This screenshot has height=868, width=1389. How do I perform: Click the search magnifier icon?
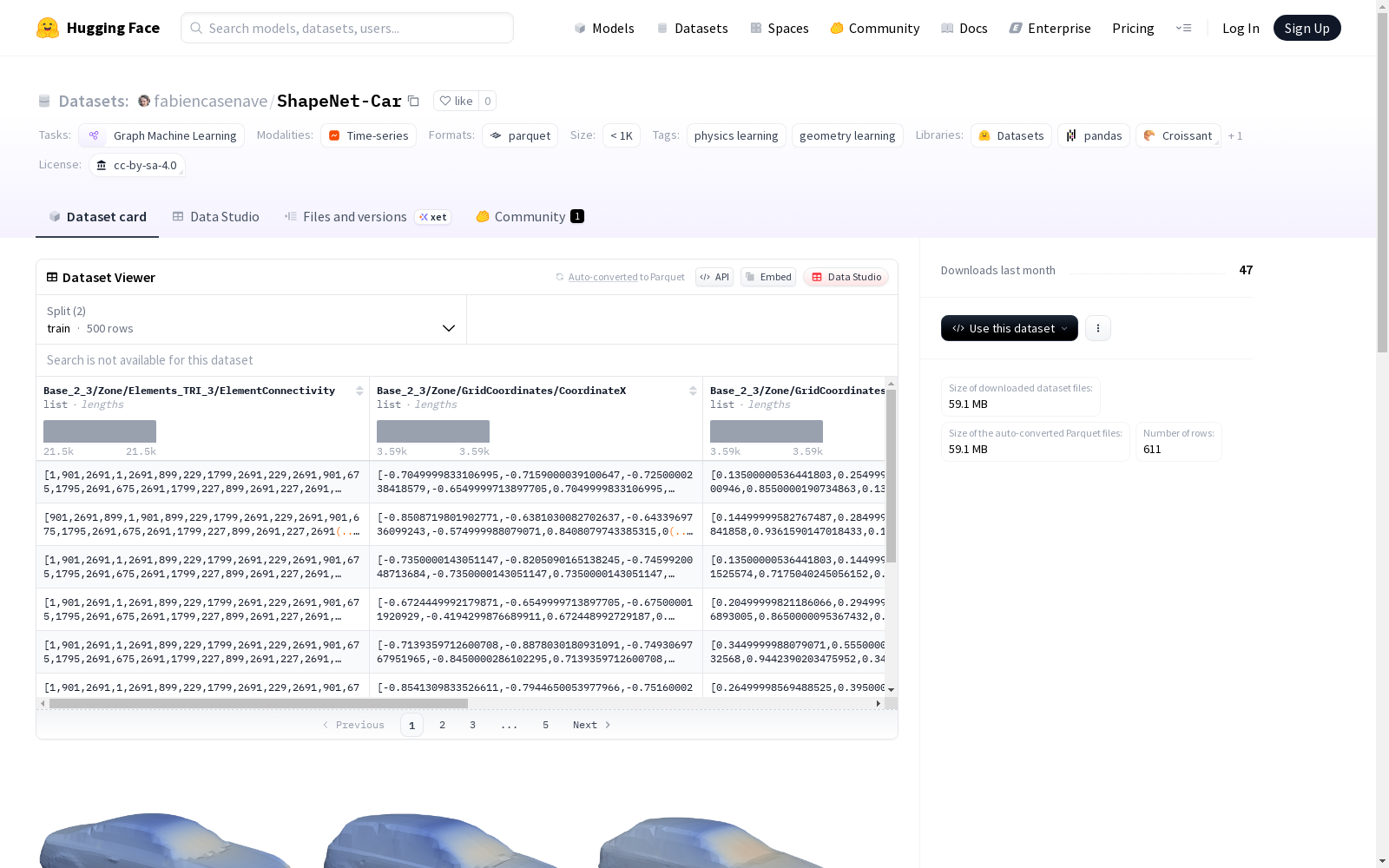click(196, 28)
